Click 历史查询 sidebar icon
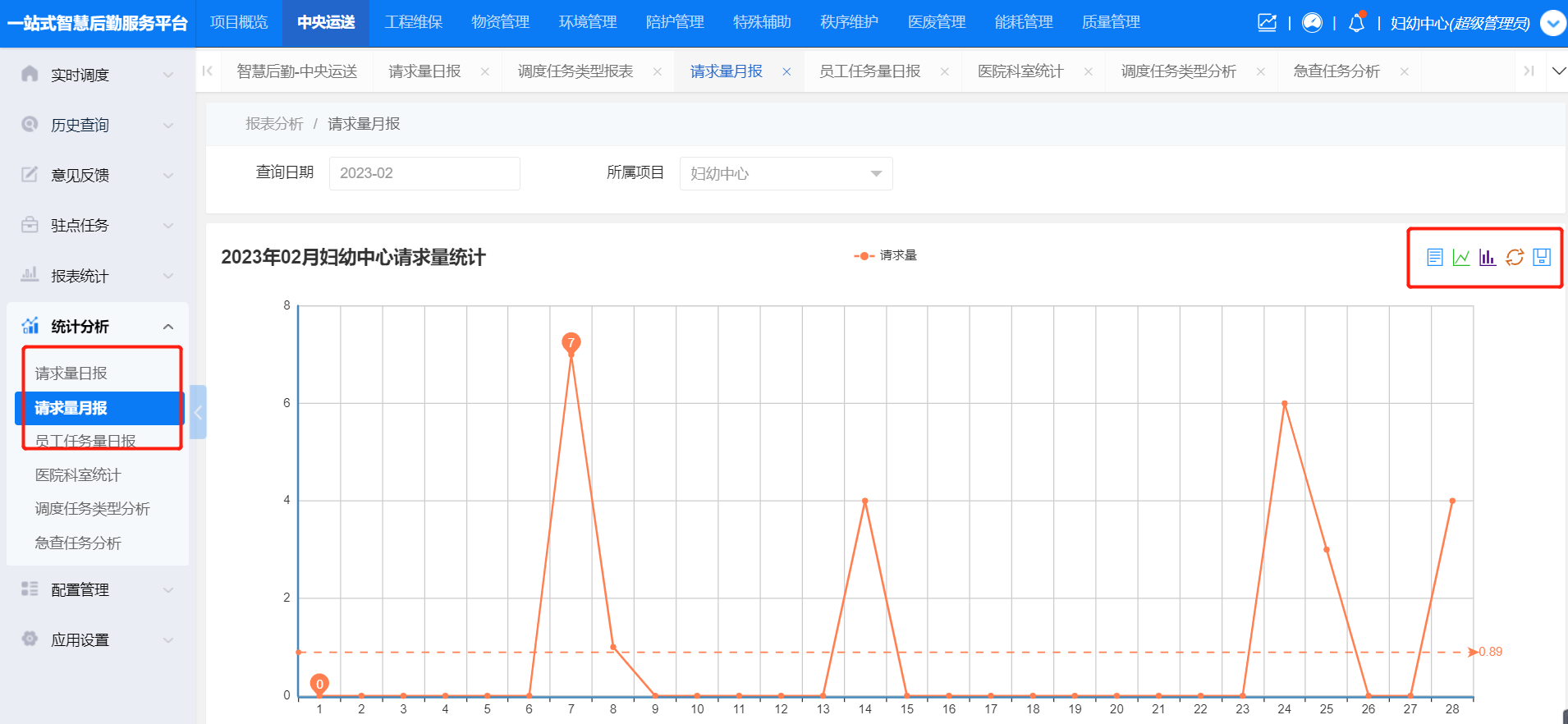1568x724 pixels. click(30, 124)
